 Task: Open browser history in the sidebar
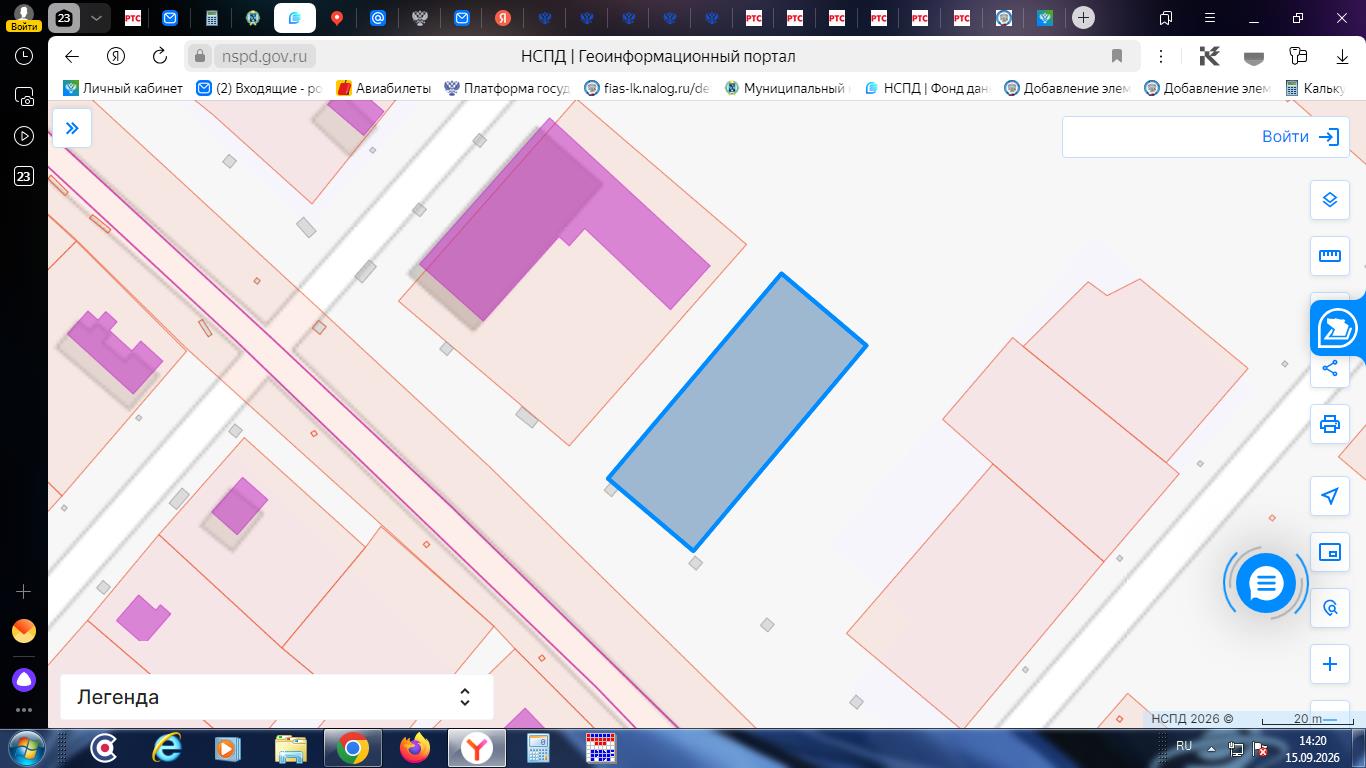coord(24,56)
